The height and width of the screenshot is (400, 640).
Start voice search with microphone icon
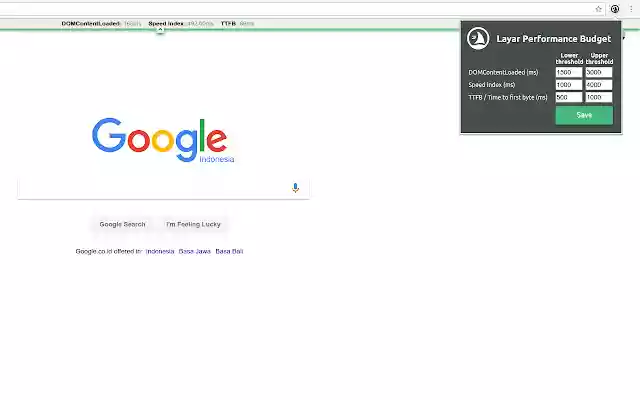(296, 188)
